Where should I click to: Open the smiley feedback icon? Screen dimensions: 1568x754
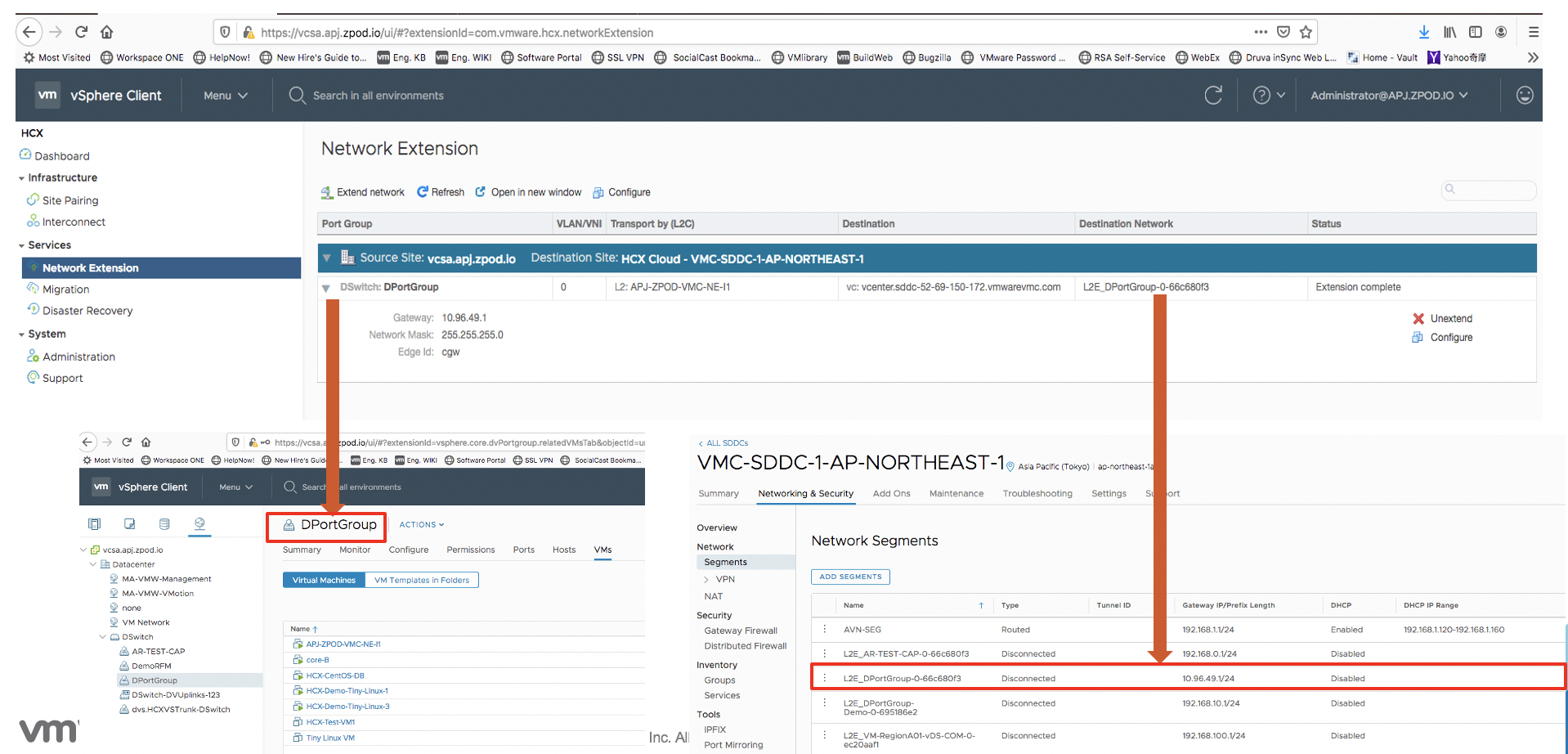(x=1525, y=96)
